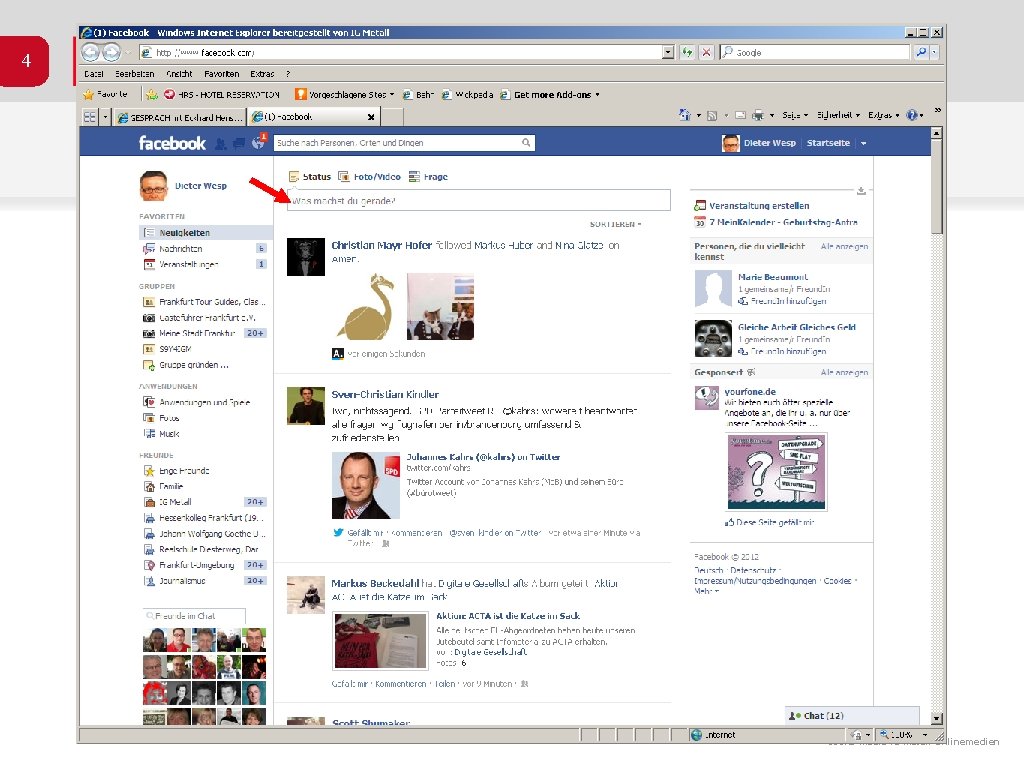Select the Foto/Video composer tab
Screen dimensions: 1024x768
click(369, 176)
